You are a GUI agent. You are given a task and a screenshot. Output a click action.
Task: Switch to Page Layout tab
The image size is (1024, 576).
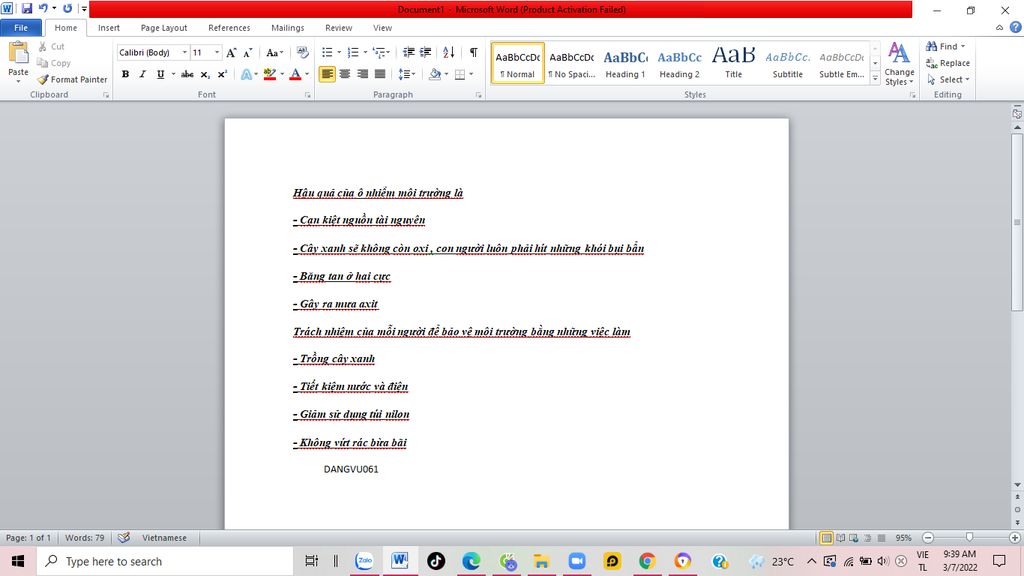coord(164,27)
